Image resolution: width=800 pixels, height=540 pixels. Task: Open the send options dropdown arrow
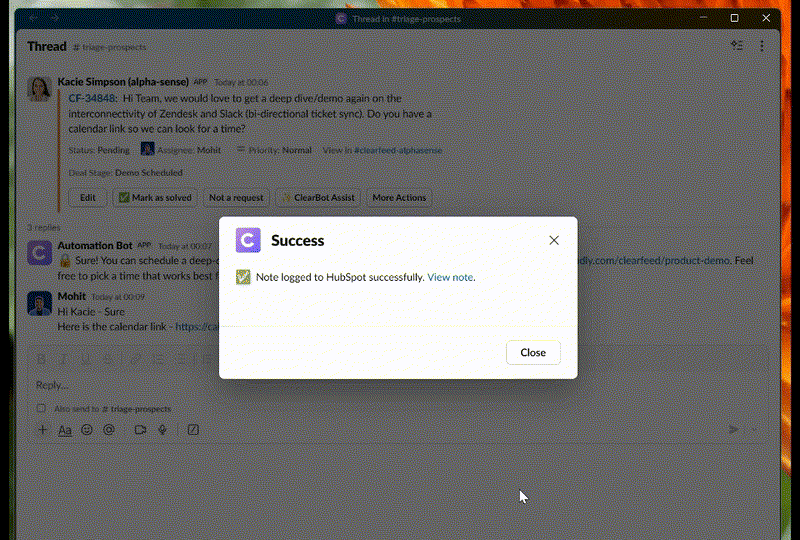pyautogui.click(x=754, y=430)
